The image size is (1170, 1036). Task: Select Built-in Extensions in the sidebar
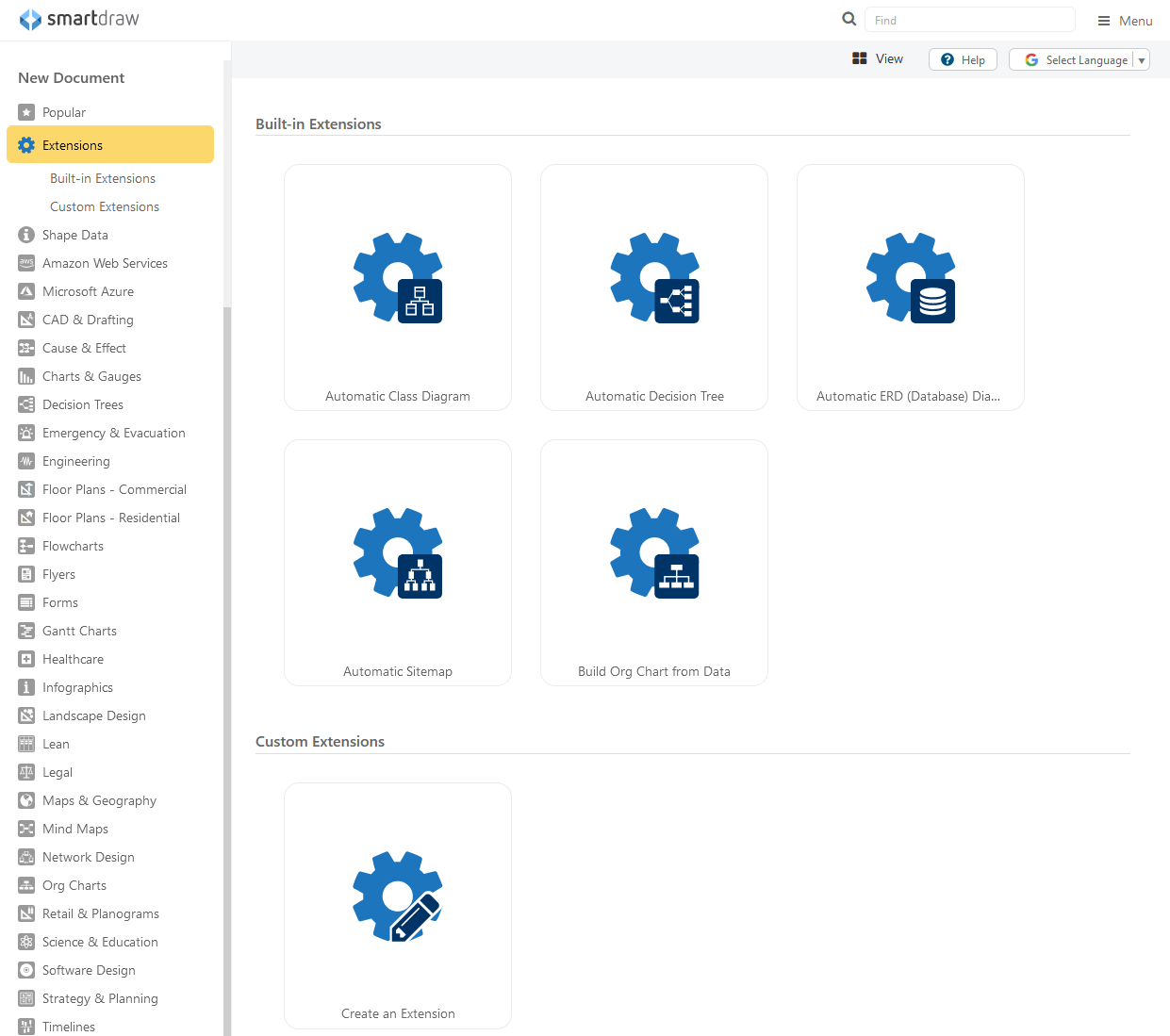click(x=103, y=178)
